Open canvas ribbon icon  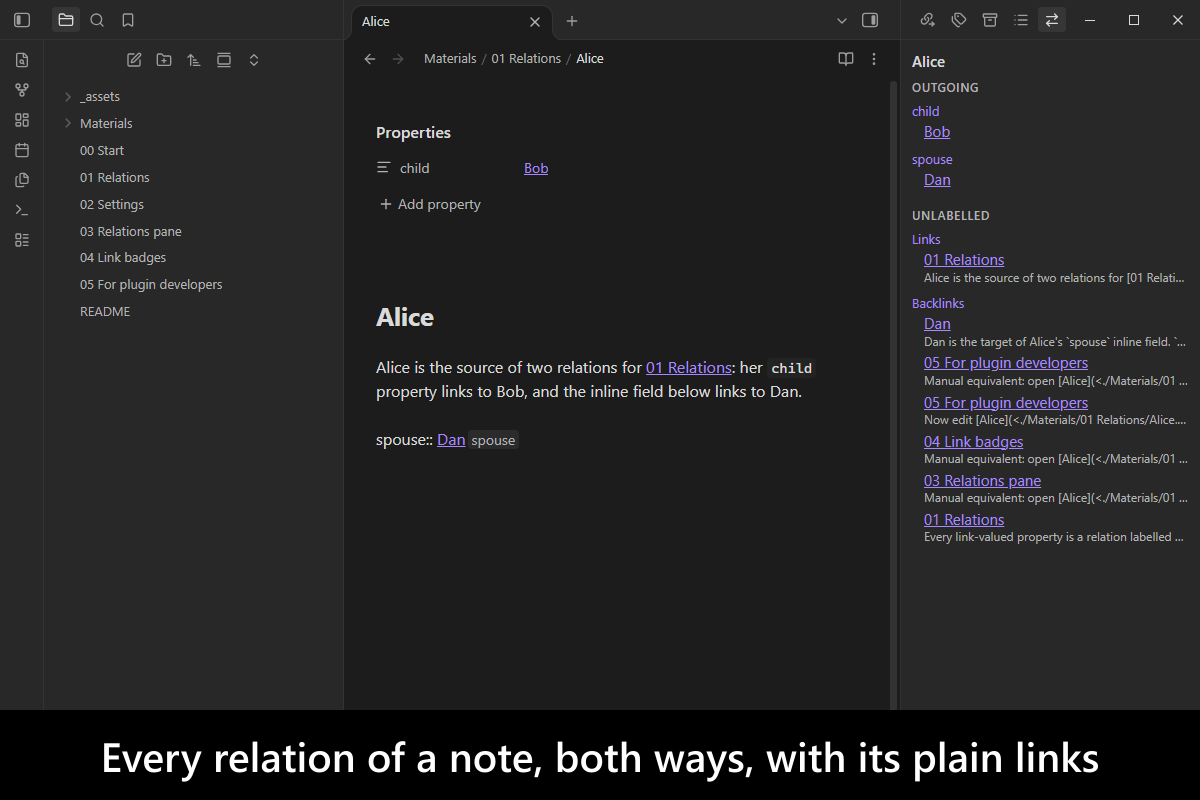[22, 120]
